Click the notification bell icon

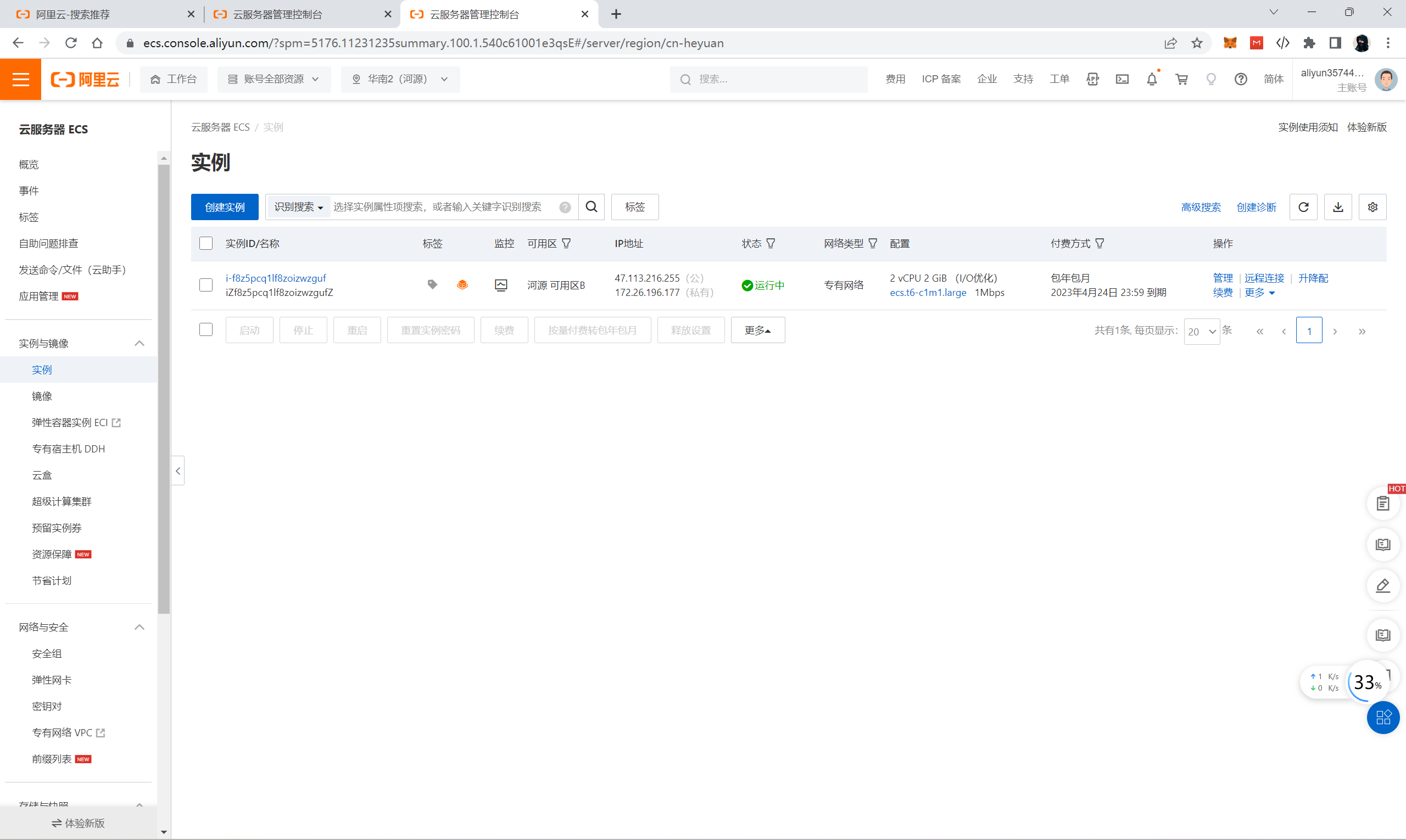(1151, 79)
